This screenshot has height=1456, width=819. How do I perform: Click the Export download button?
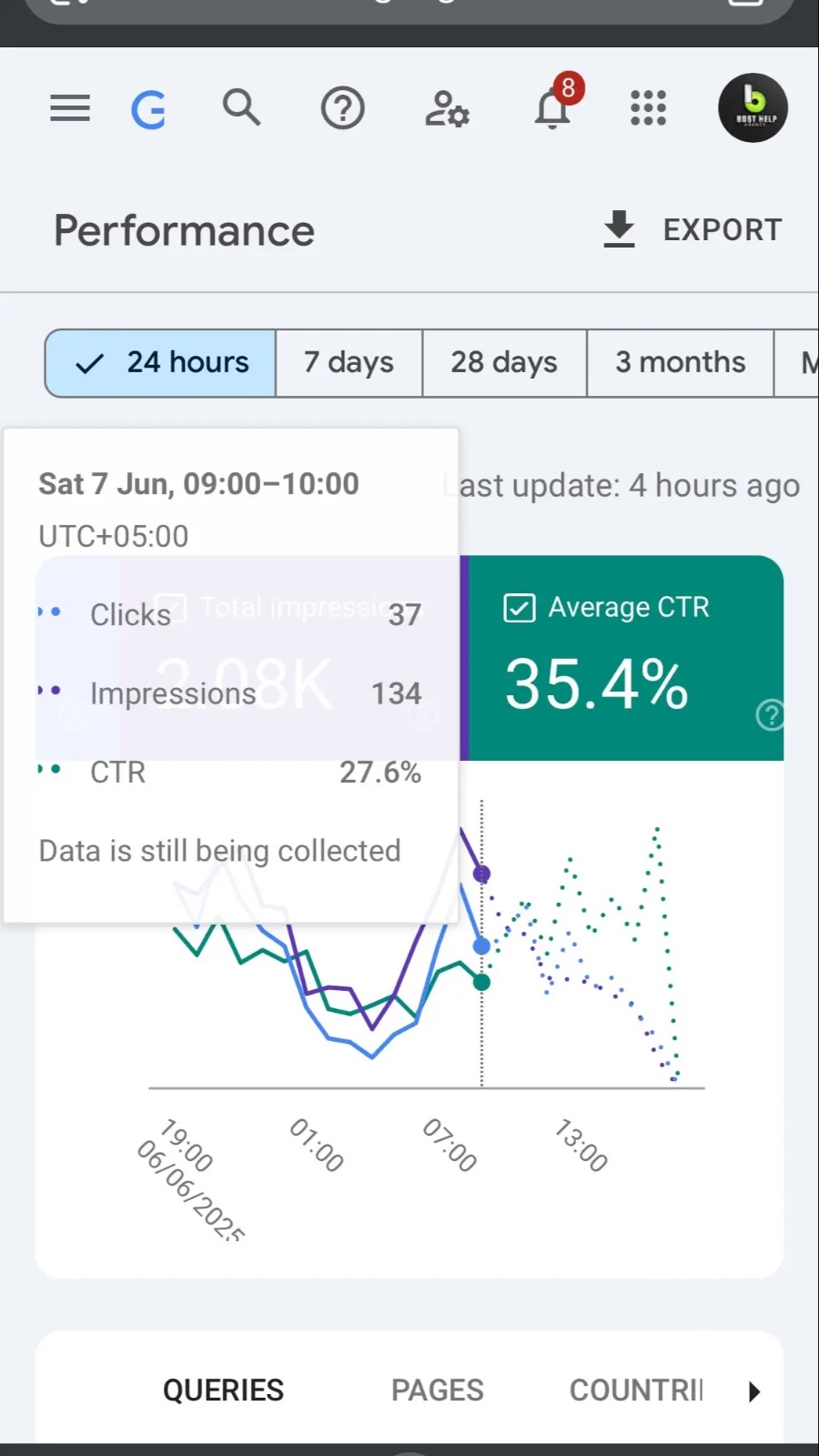(693, 229)
